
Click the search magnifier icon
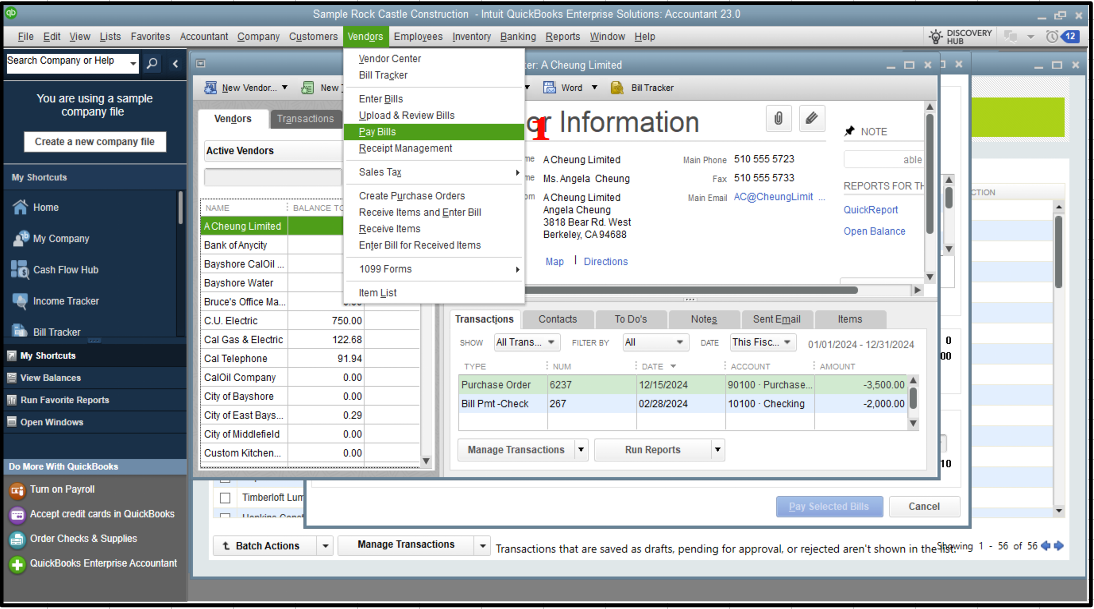click(152, 63)
